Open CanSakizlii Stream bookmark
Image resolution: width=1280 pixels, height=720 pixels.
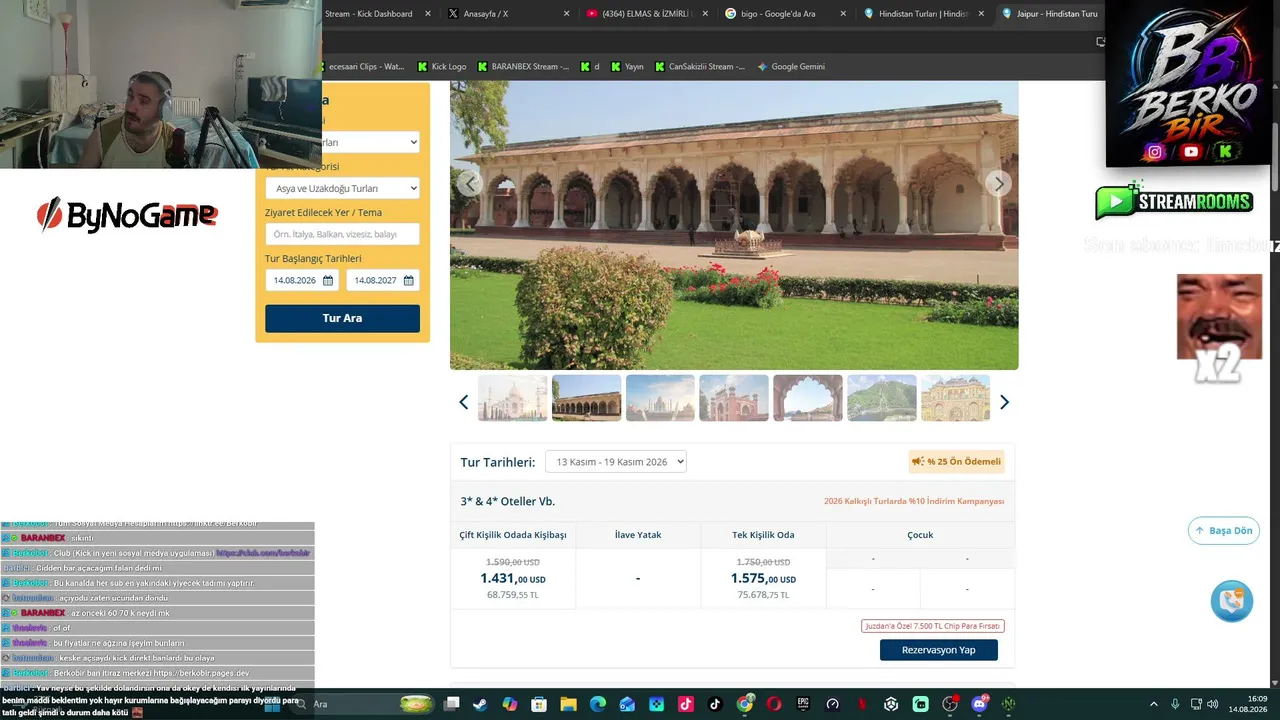coord(700,67)
